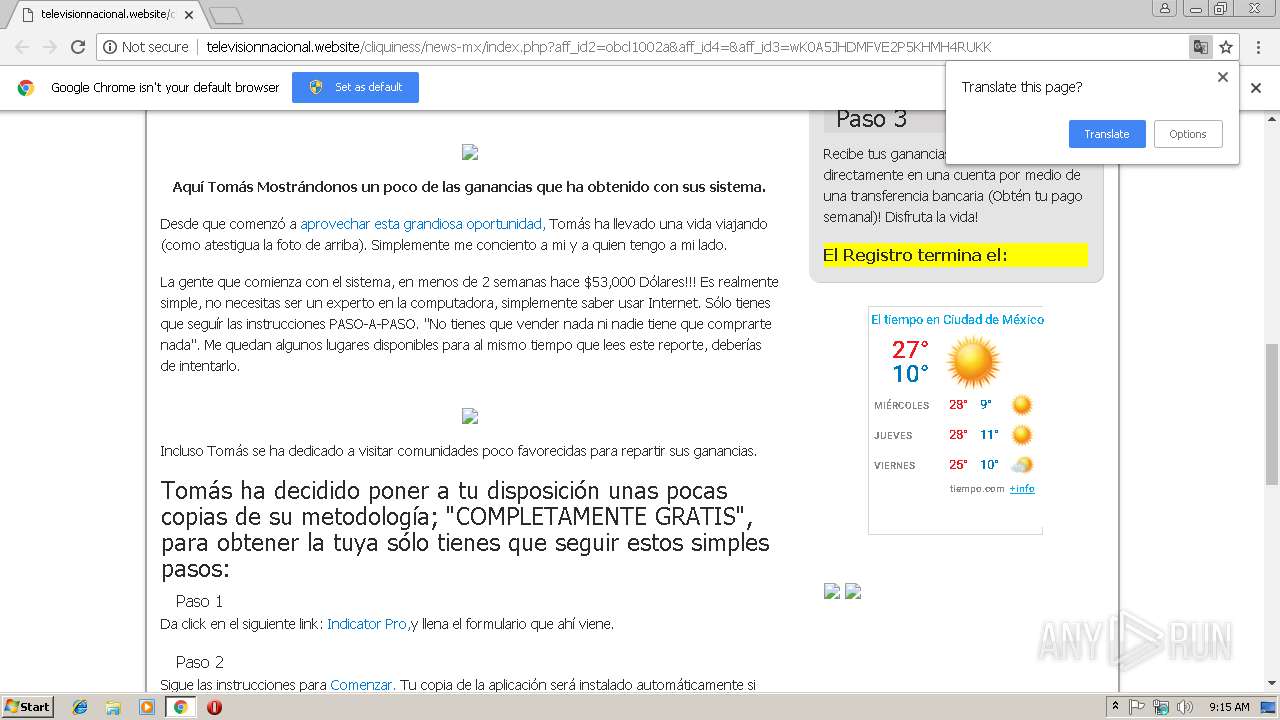Click the broken image above Tomás caption

[470, 152]
